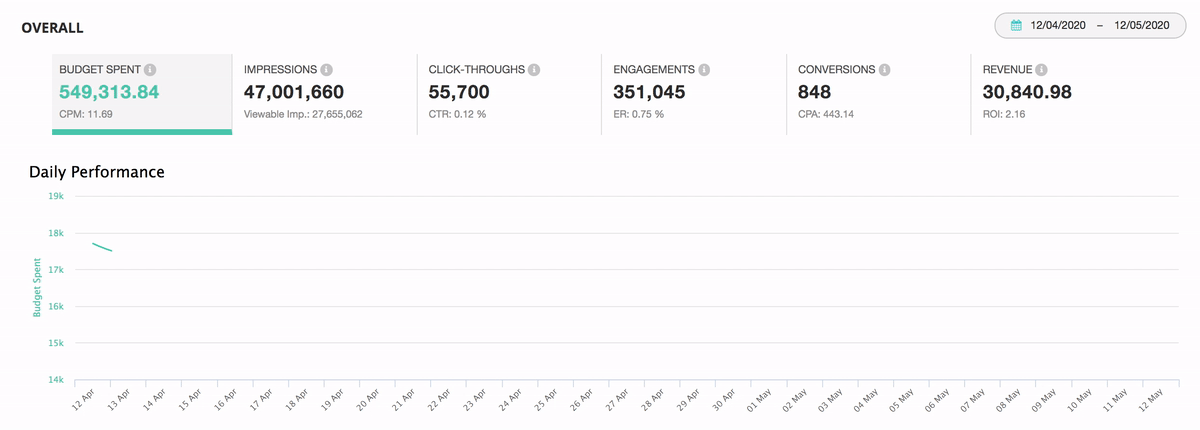Select the Conversions metric tab
This screenshot has height=430, width=1200.
point(878,93)
